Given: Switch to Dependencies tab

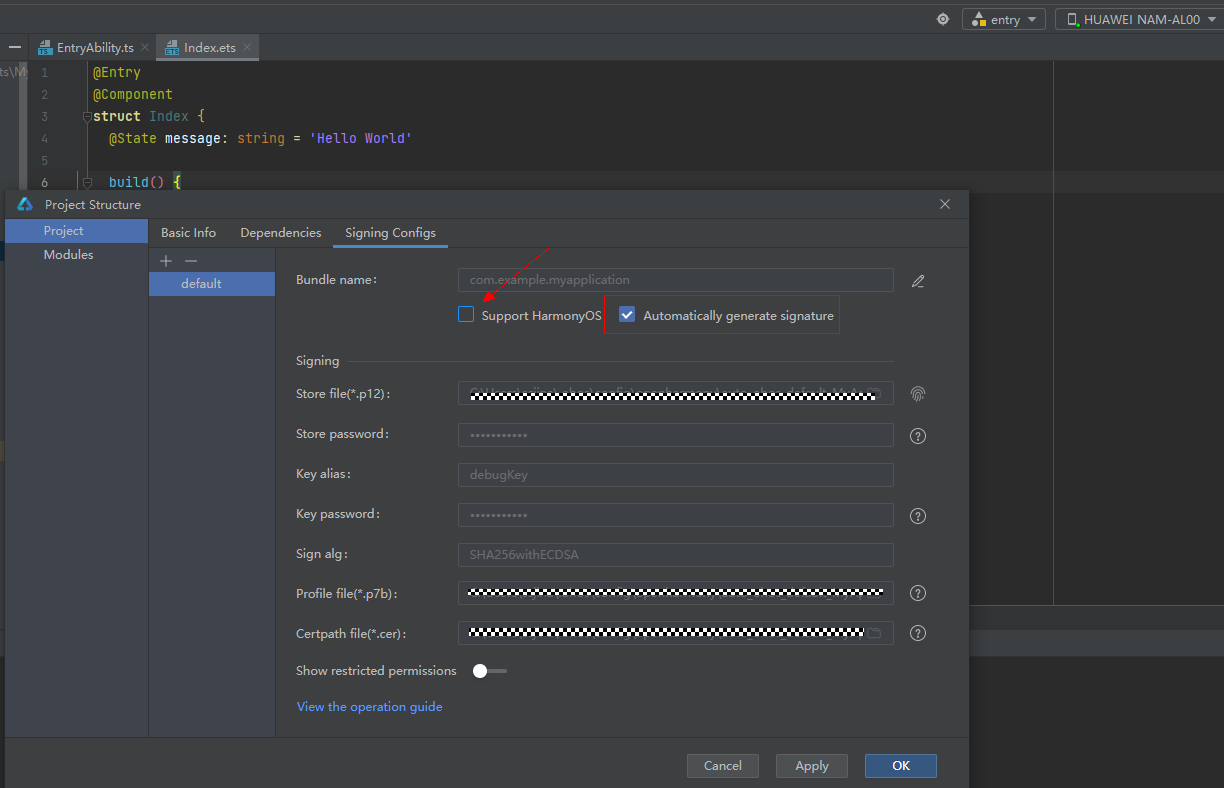Looking at the screenshot, I should pos(281,232).
